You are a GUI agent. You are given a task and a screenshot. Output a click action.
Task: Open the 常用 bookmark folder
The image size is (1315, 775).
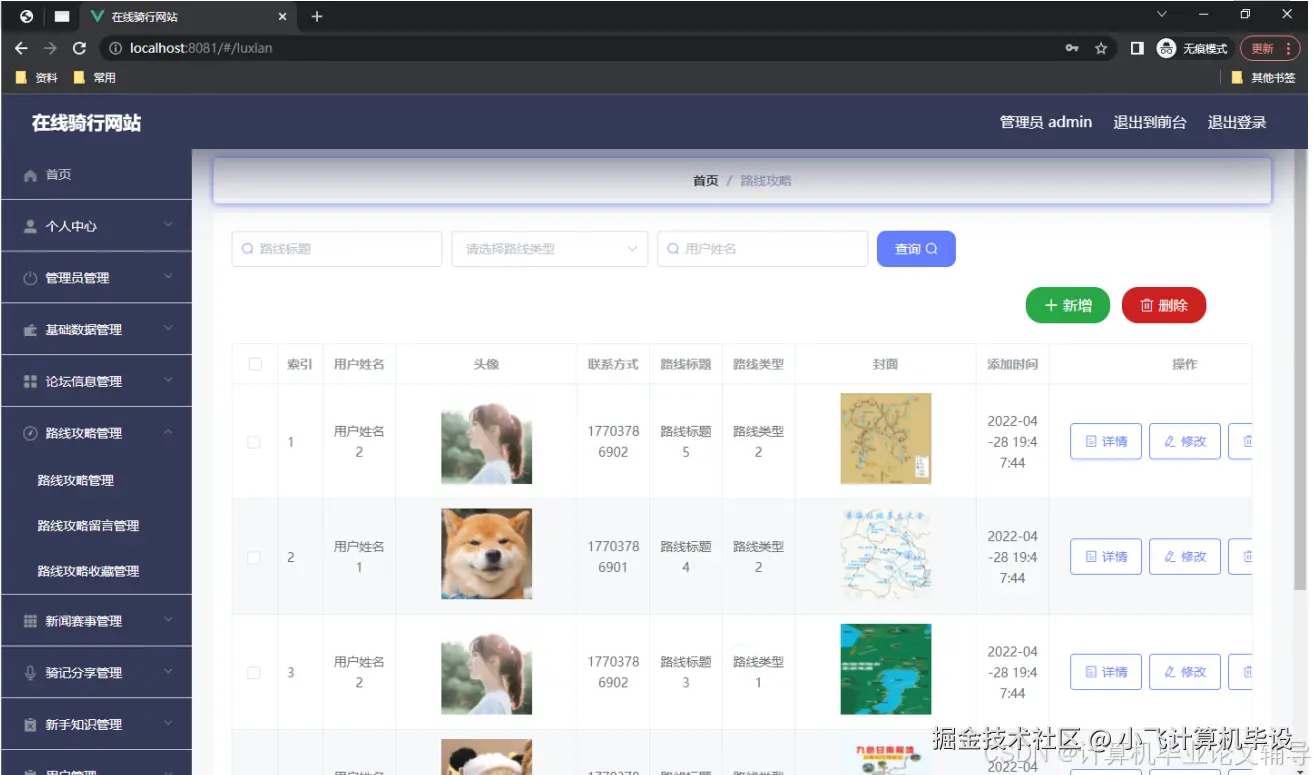coord(94,77)
